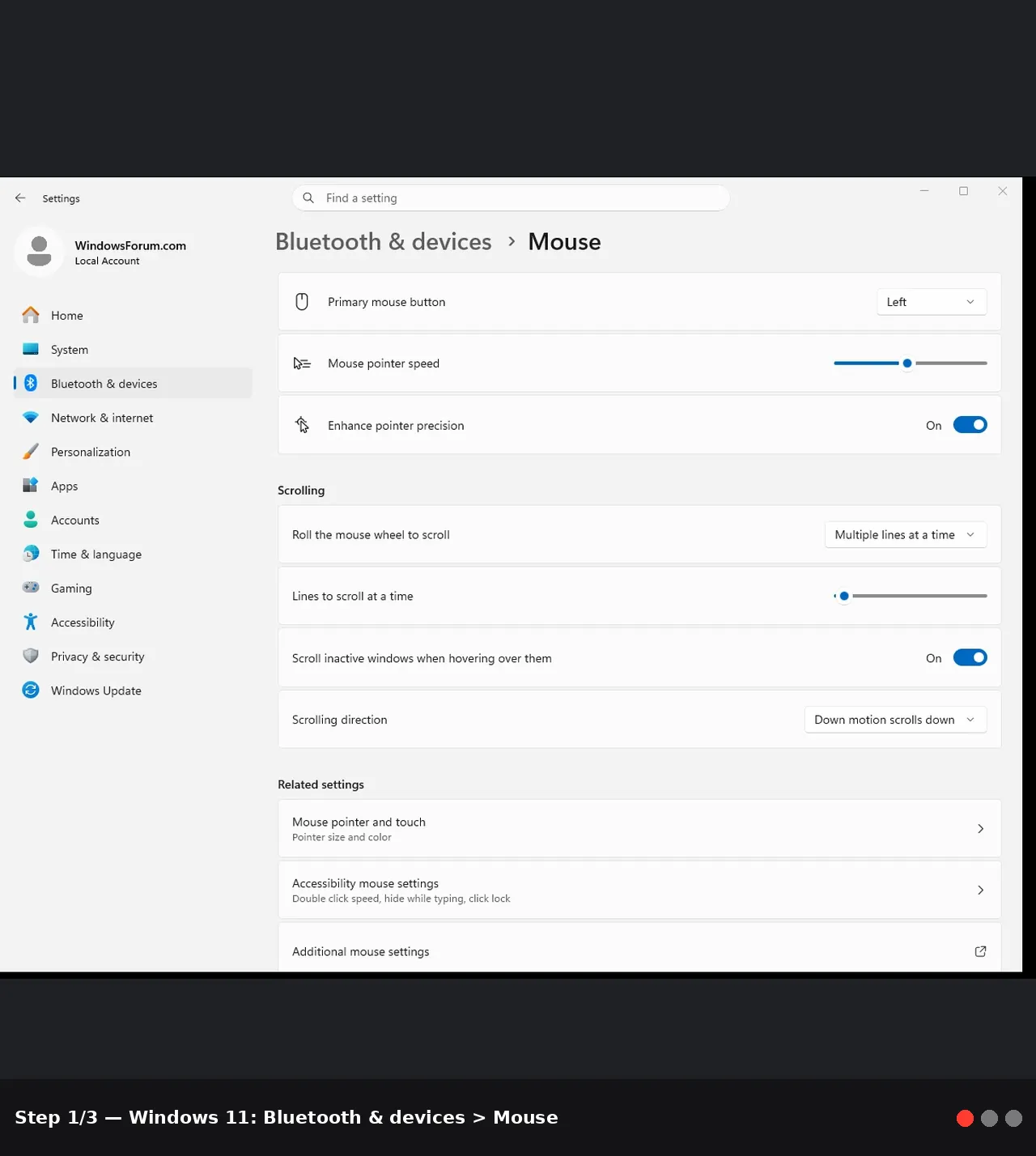The width and height of the screenshot is (1036, 1156).
Task: Open Accessibility mouse settings
Action: click(x=639, y=890)
